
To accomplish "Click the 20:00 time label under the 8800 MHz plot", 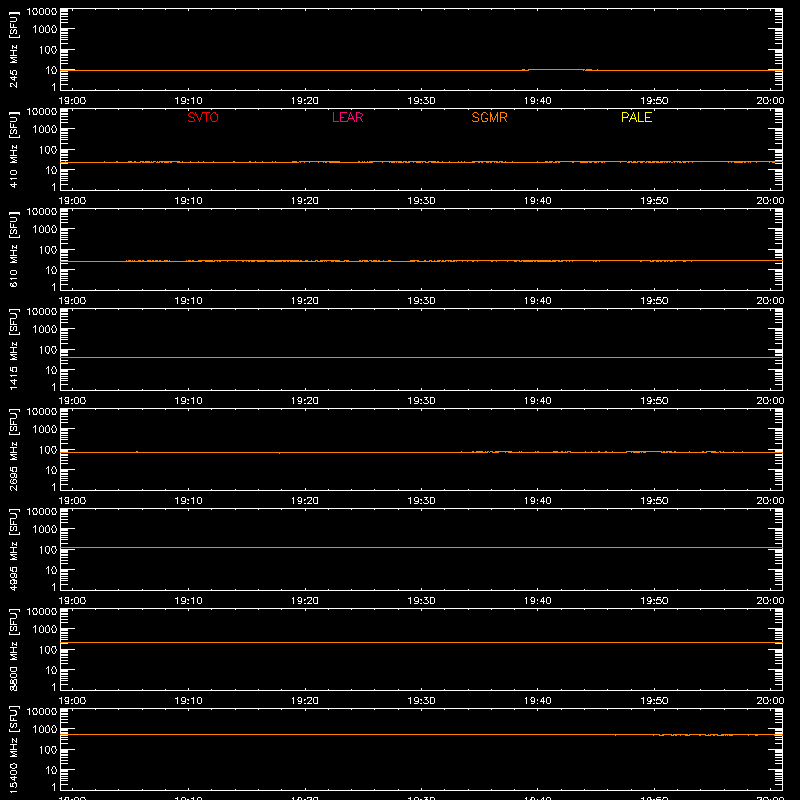I will (770, 701).
